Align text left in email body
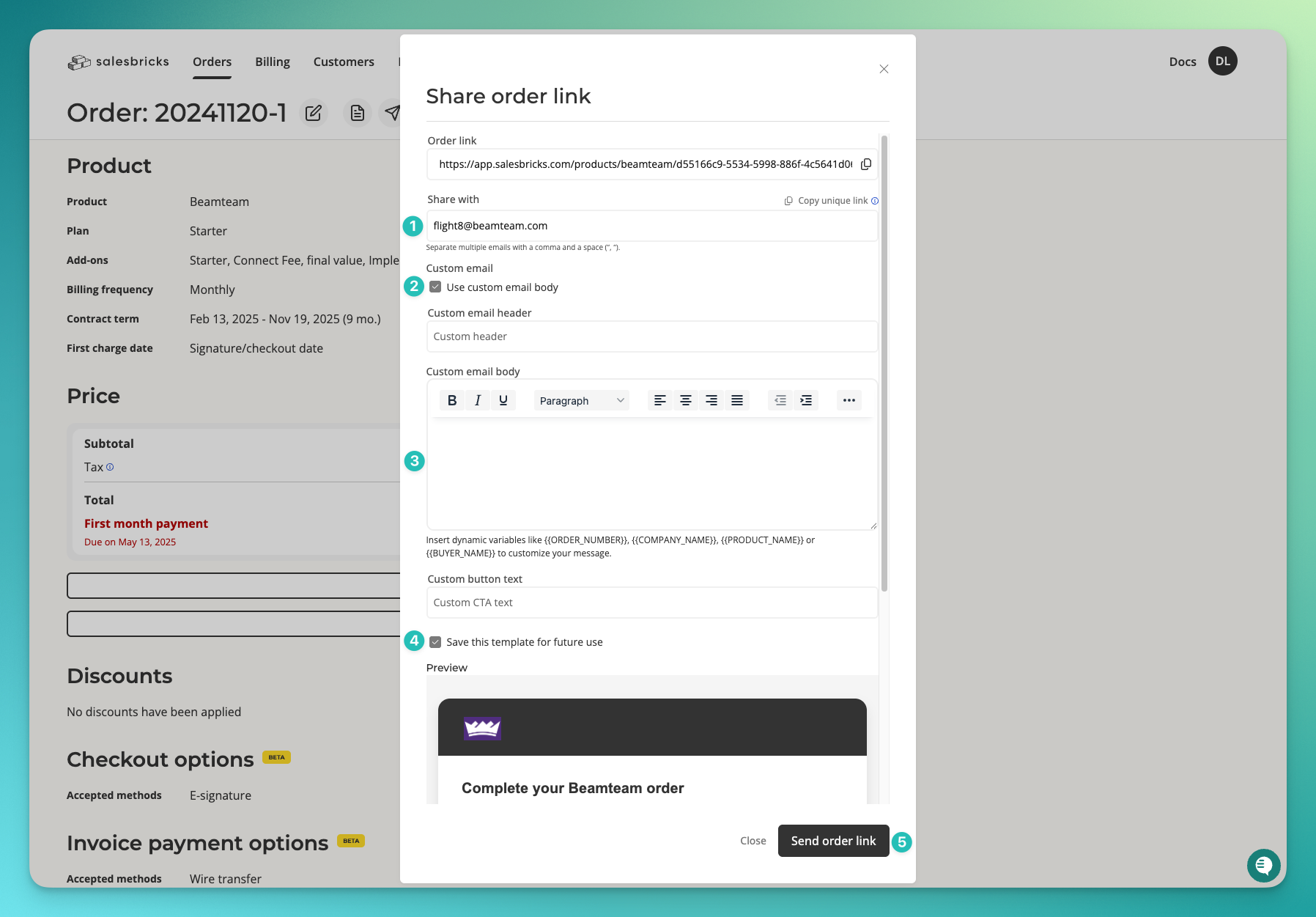Screen dimensions: 1316x917 [660, 400]
